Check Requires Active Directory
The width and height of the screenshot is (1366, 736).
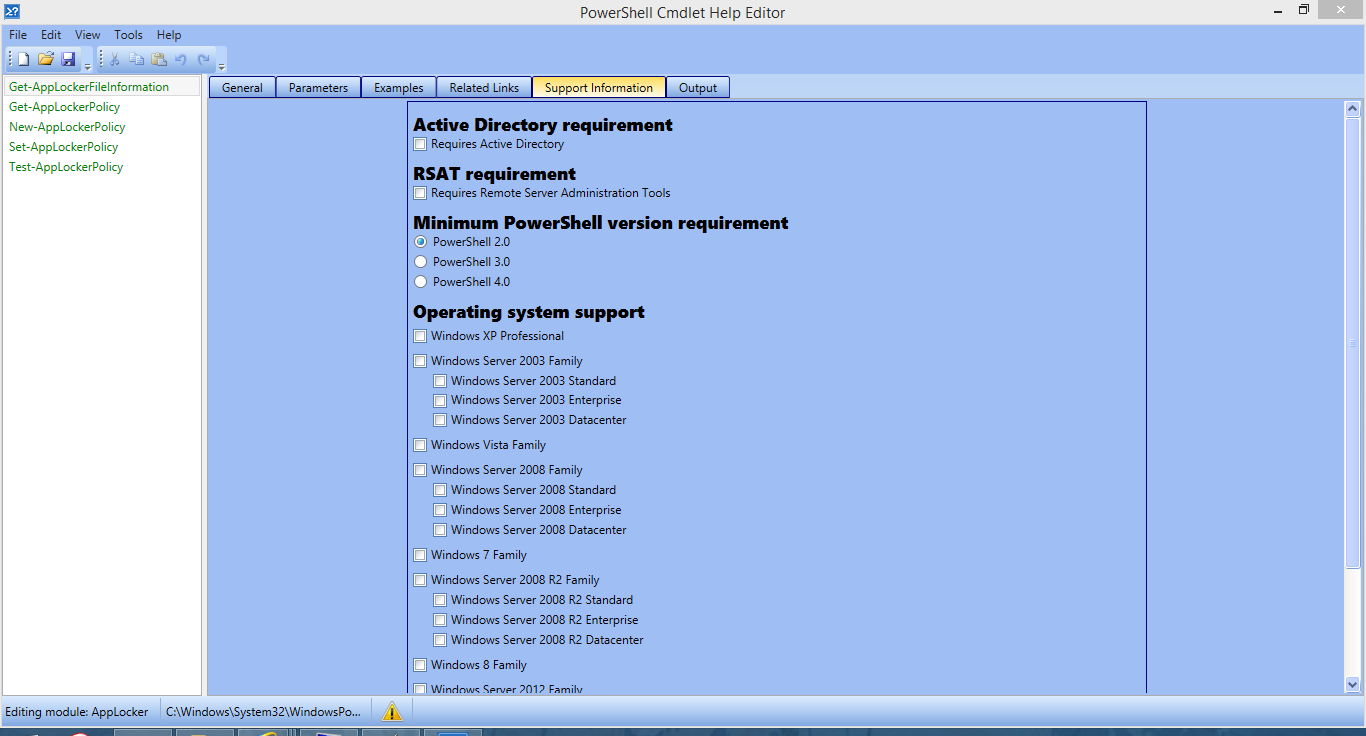pos(420,144)
